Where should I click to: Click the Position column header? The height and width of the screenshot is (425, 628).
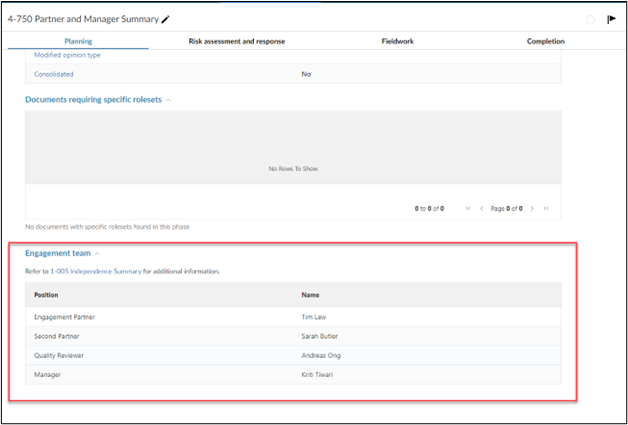pyautogui.click(x=46, y=295)
